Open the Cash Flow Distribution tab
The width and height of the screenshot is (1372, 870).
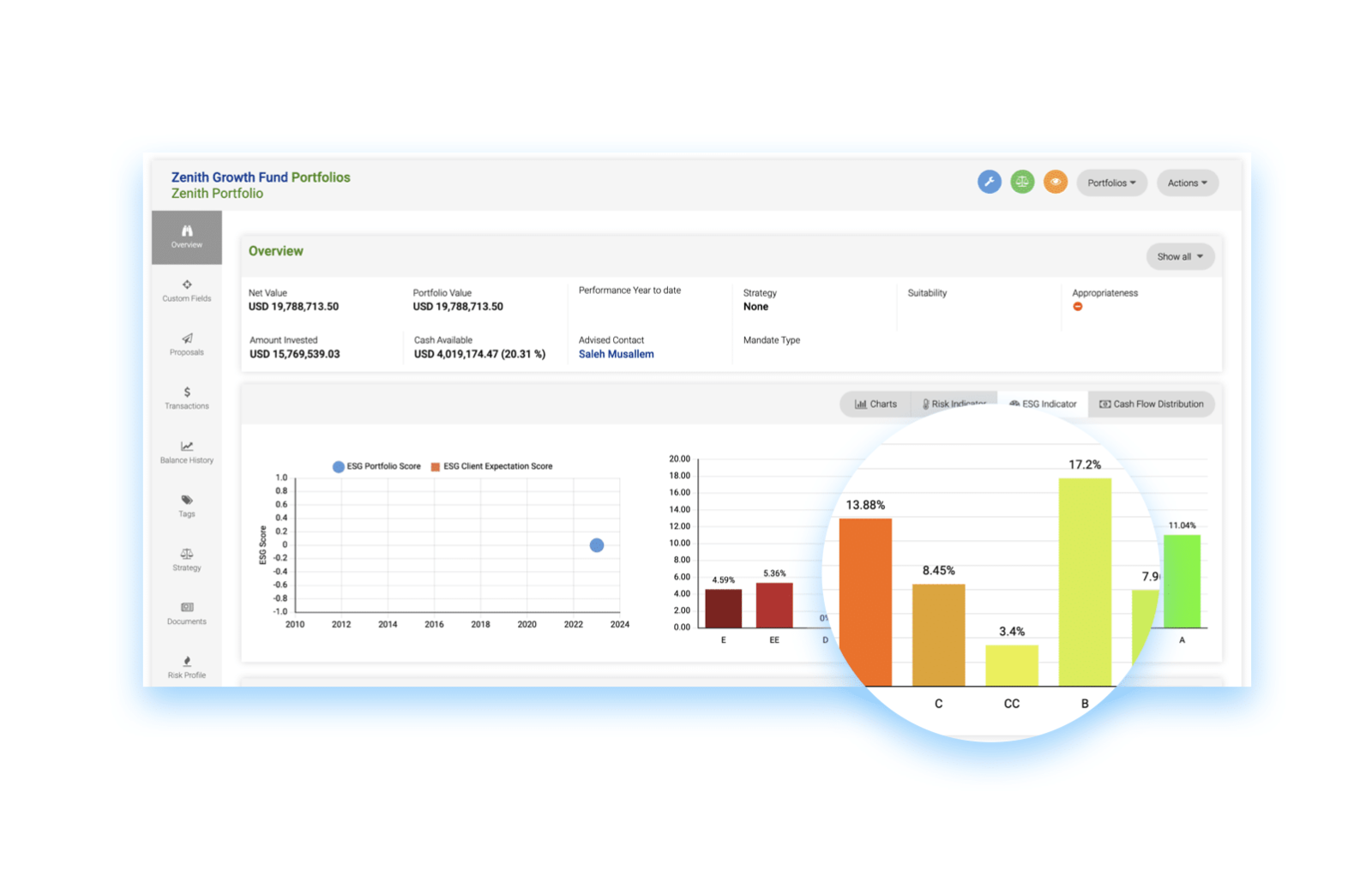point(1152,404)
